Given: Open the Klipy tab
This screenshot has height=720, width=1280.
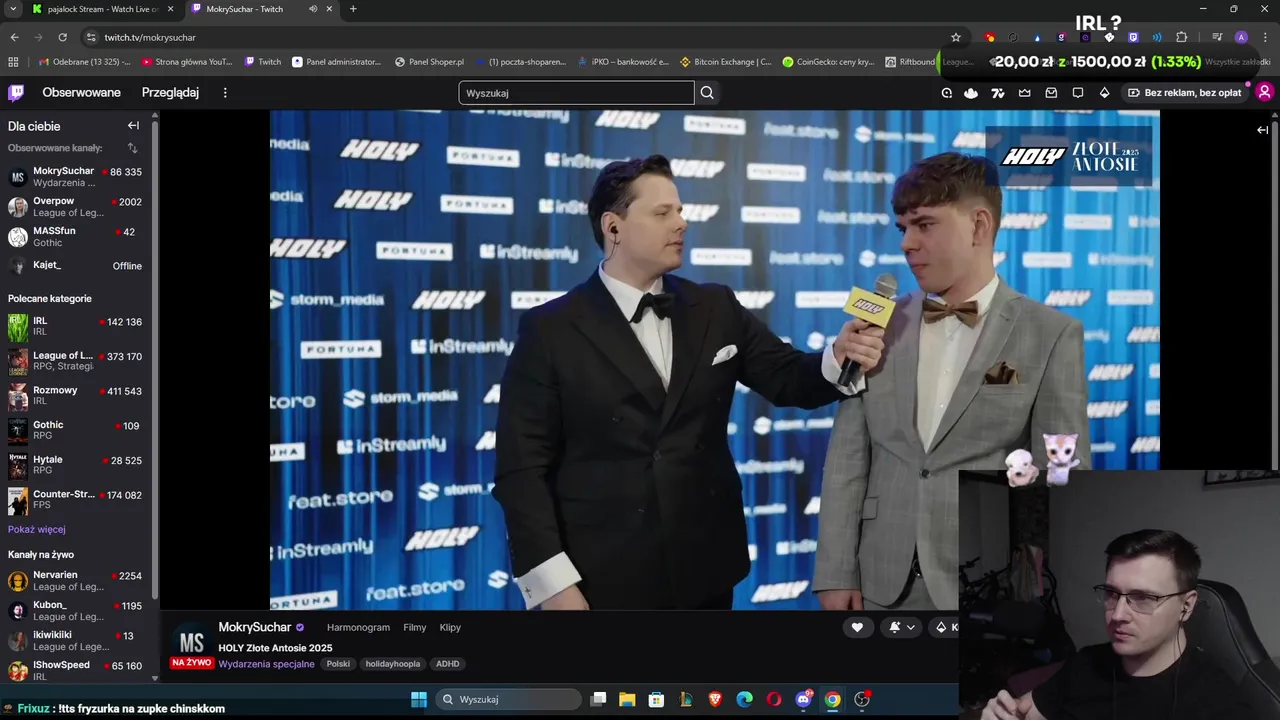Looking at the screenshot, I should (450, 628).
